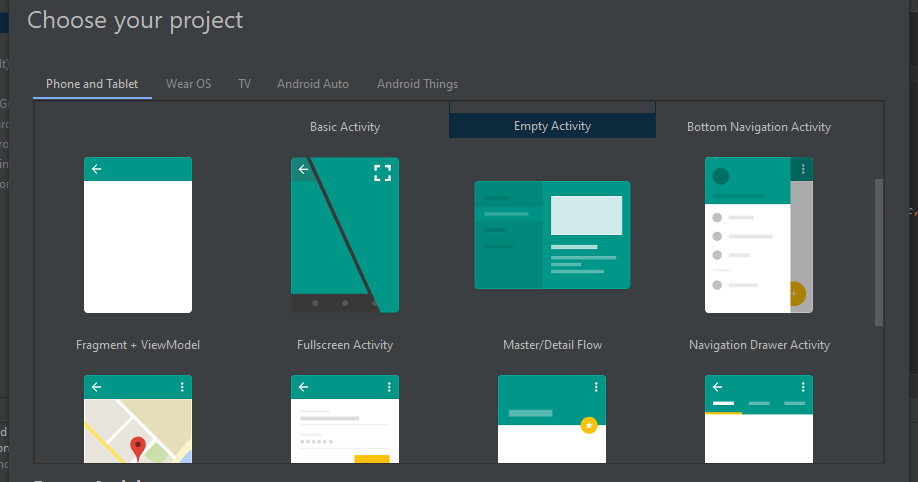Open the Wear OS tab
The height and width of the screenshot is (482, 918).
(x=189, y=84)
